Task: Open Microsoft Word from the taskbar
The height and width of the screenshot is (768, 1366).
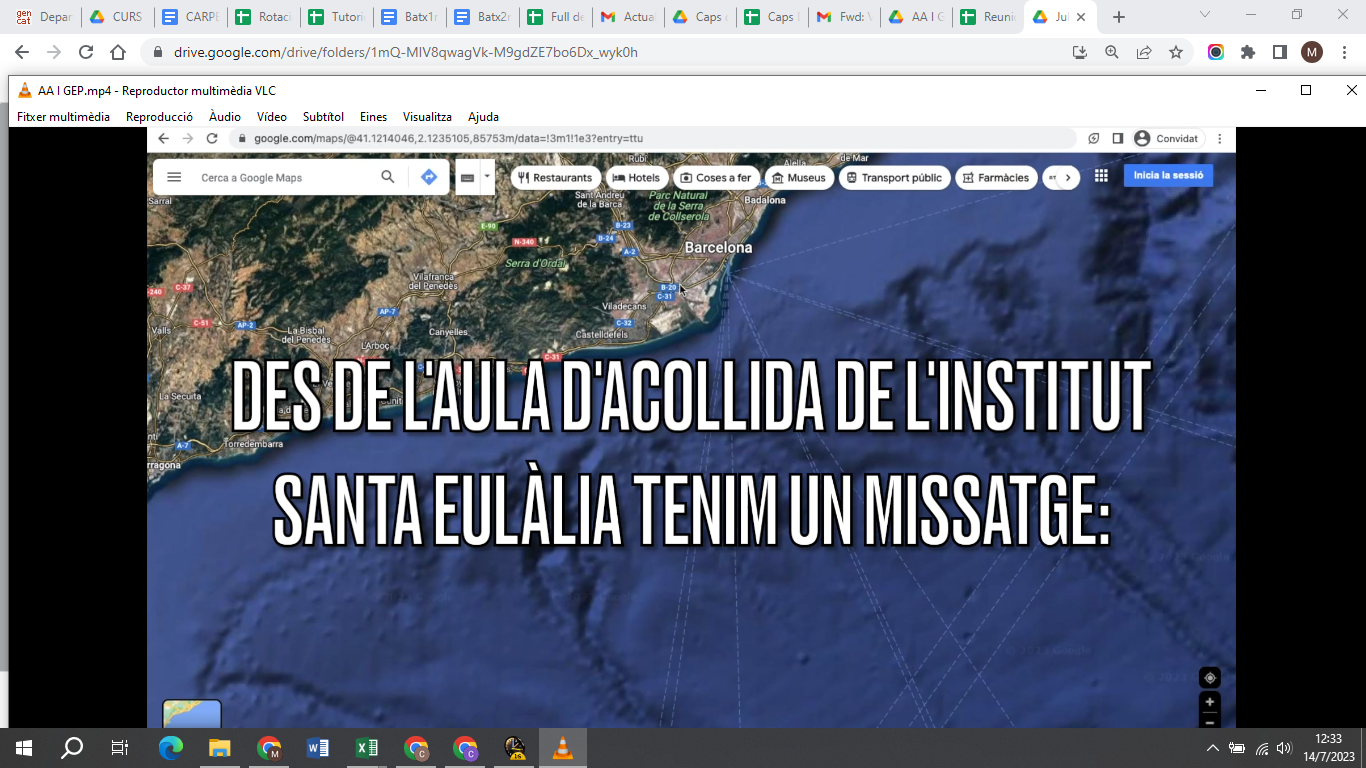Action: pyautogui.click(x=318, y=748)
